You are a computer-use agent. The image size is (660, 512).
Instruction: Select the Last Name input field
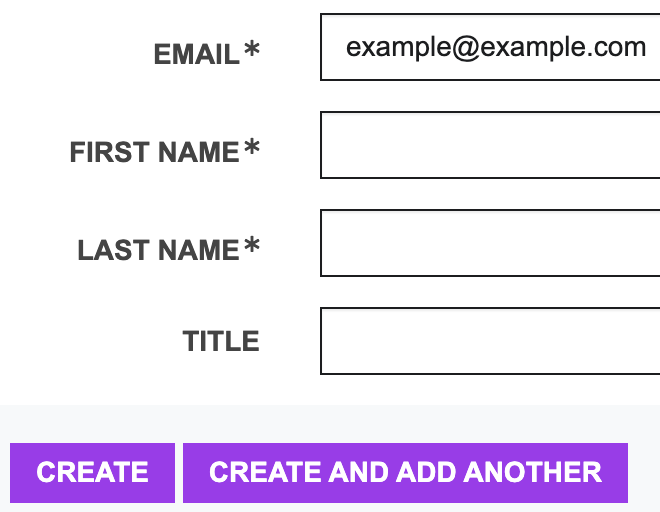(x=490, y=243)
